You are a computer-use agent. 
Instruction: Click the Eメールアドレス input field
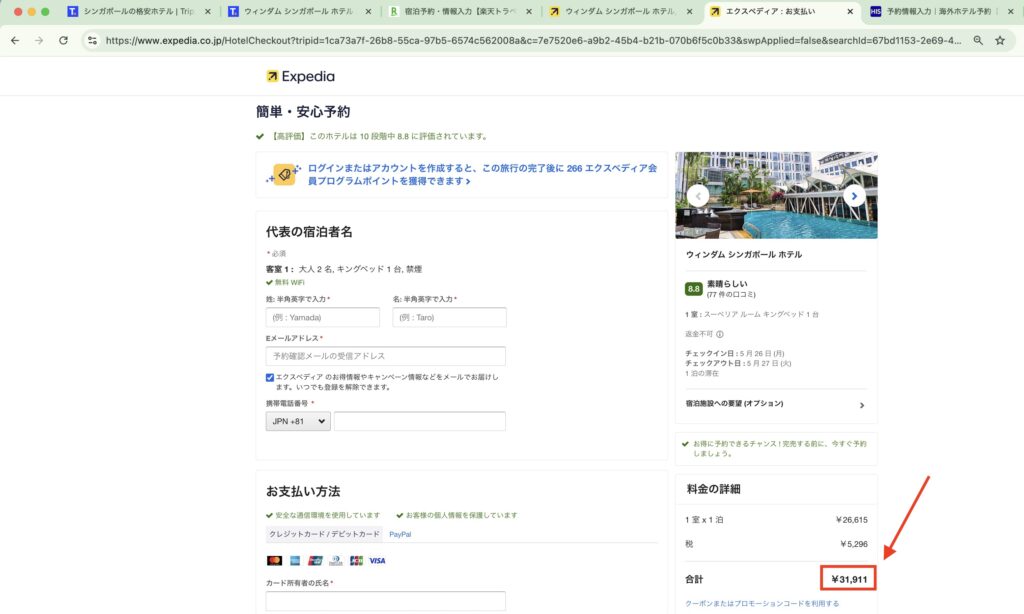[385, 356]
